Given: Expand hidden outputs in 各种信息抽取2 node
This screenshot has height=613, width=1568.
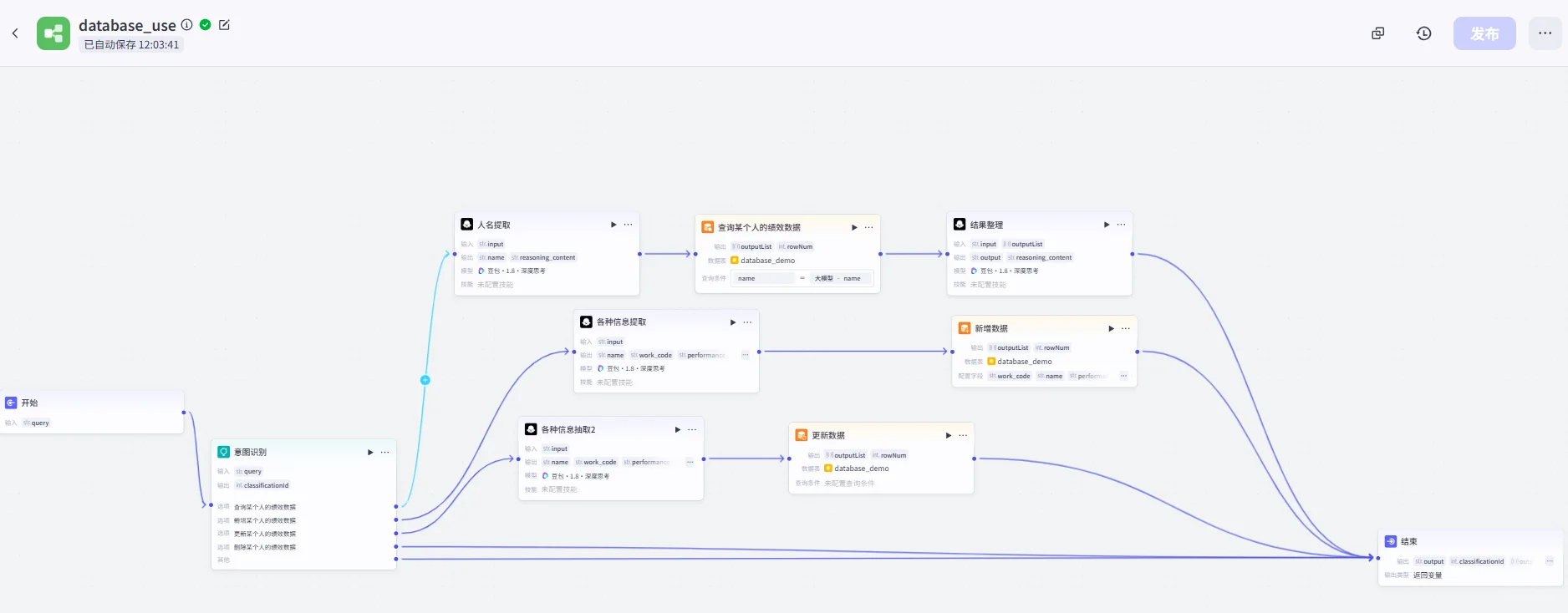Looking at the screenshot, I should [690, 462].
